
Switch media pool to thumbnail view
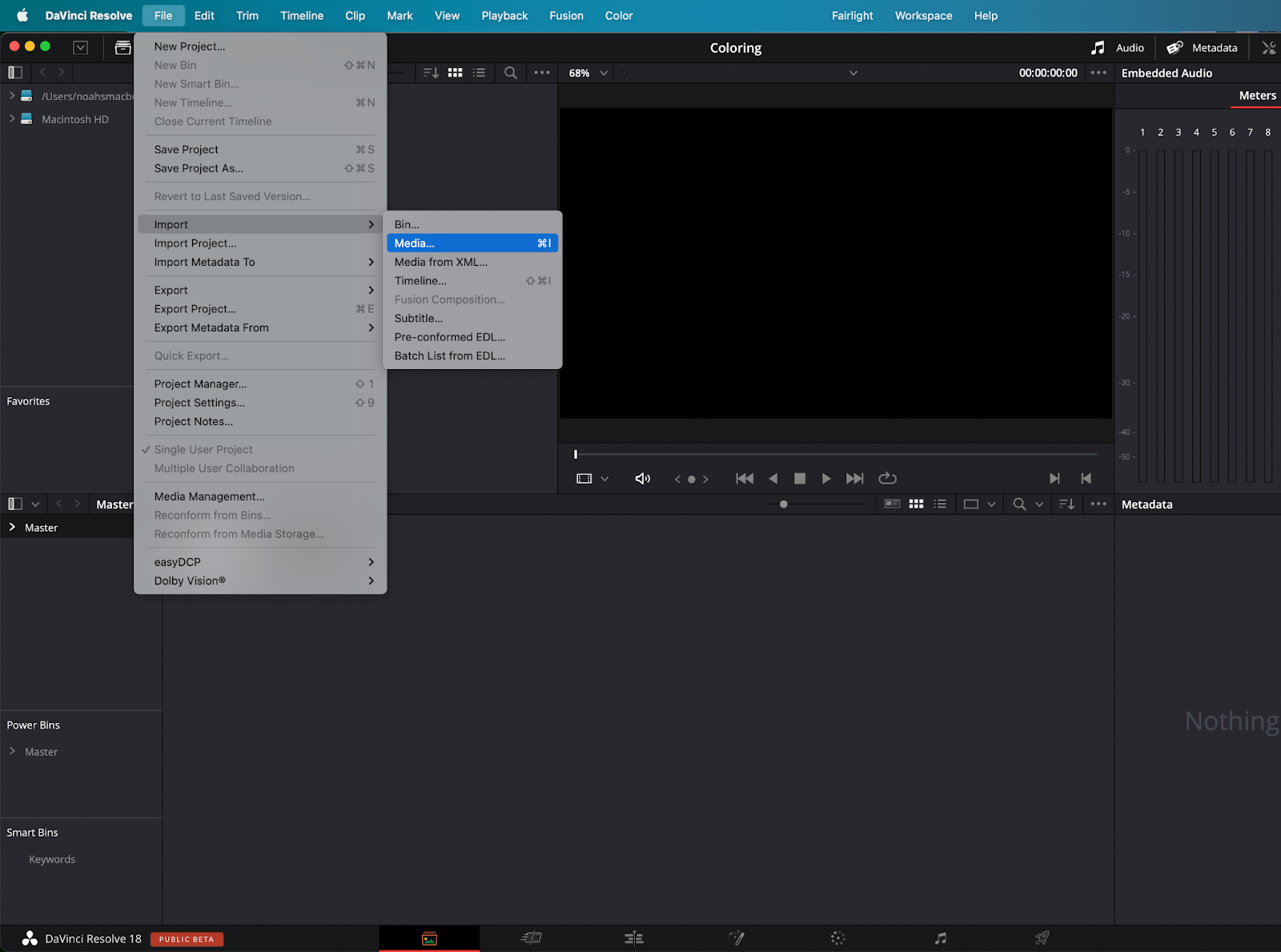tap(916, 504)
